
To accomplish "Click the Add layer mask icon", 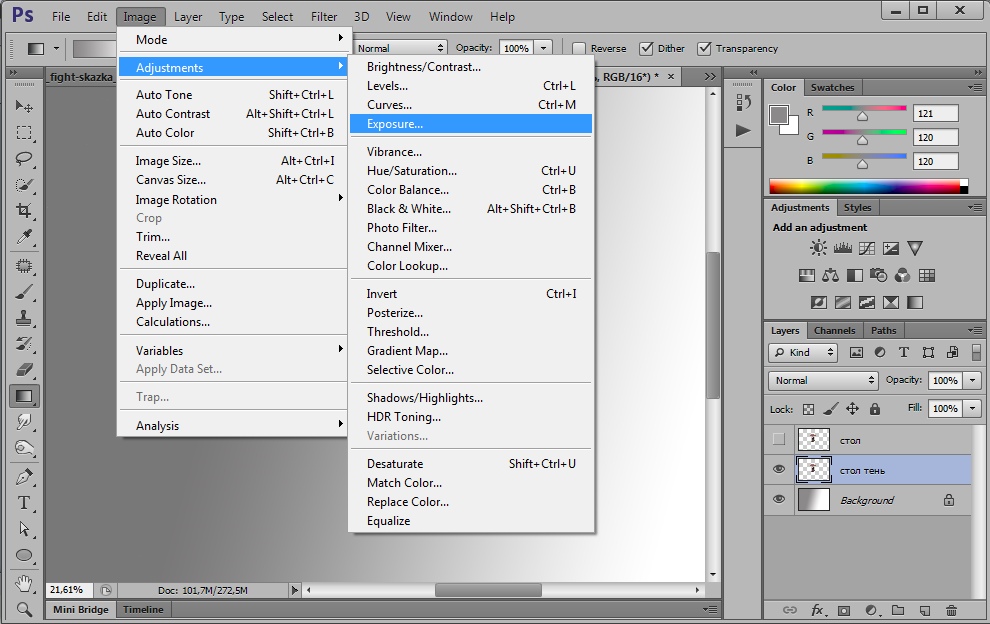I will (844, 610).
